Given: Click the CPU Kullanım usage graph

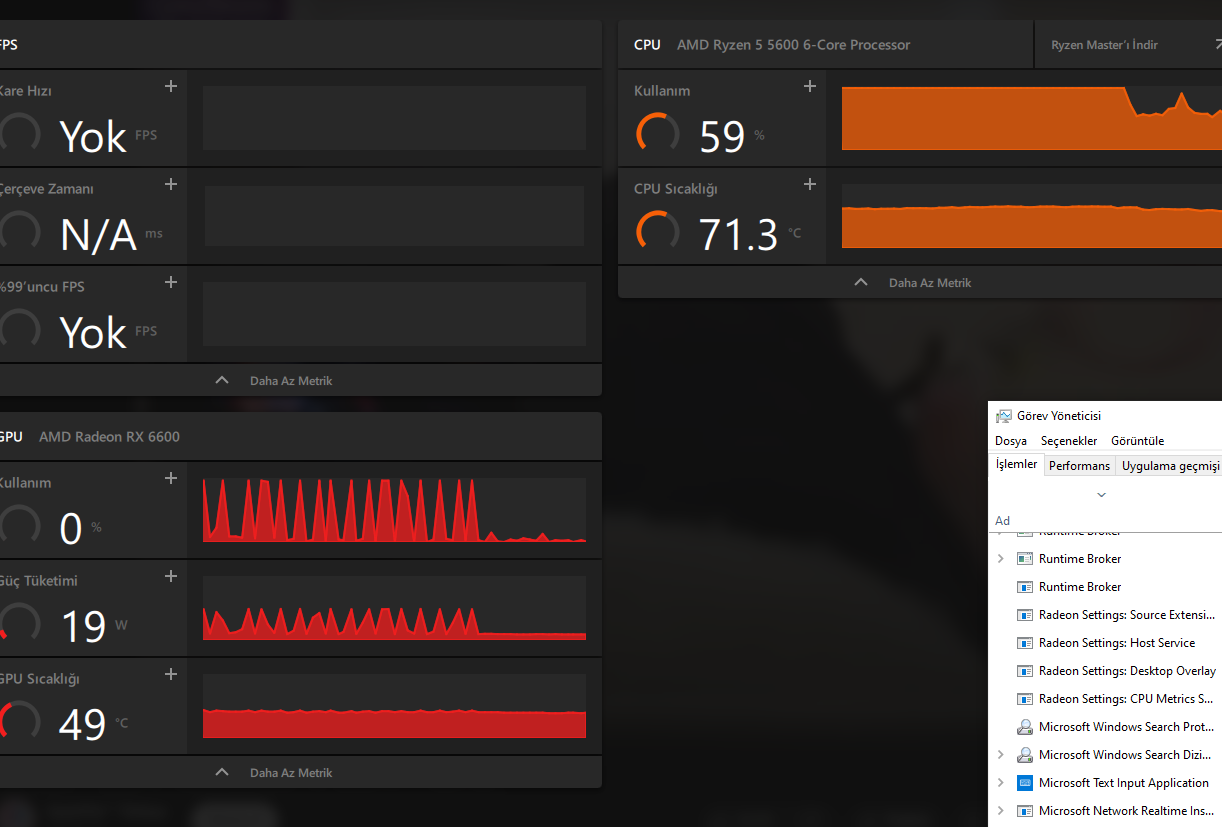Looking at the screenshot, I should click(1032, 118).
